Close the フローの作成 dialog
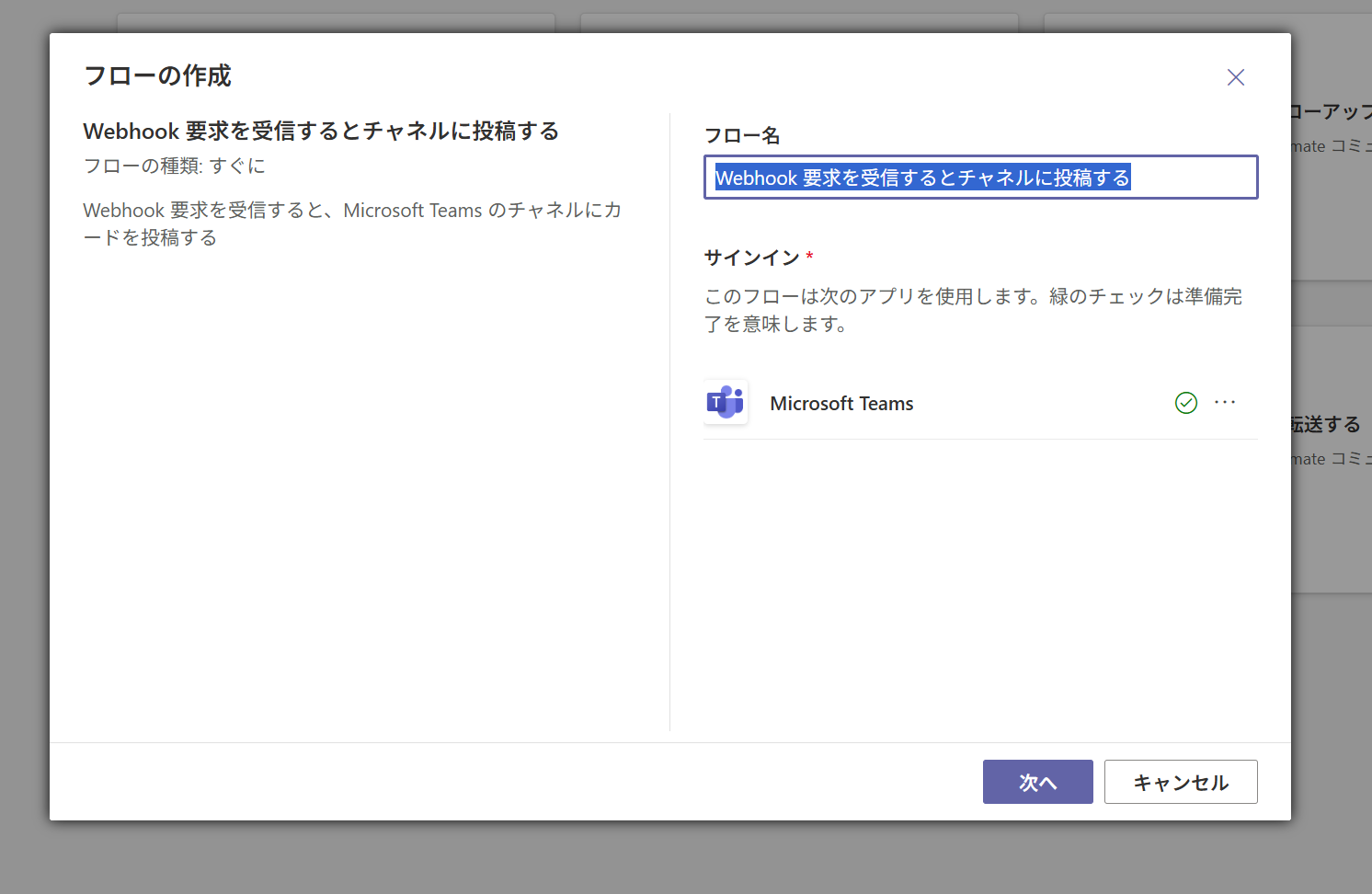This screenshot has width=1372, height=894. [x=1236, y=77]
